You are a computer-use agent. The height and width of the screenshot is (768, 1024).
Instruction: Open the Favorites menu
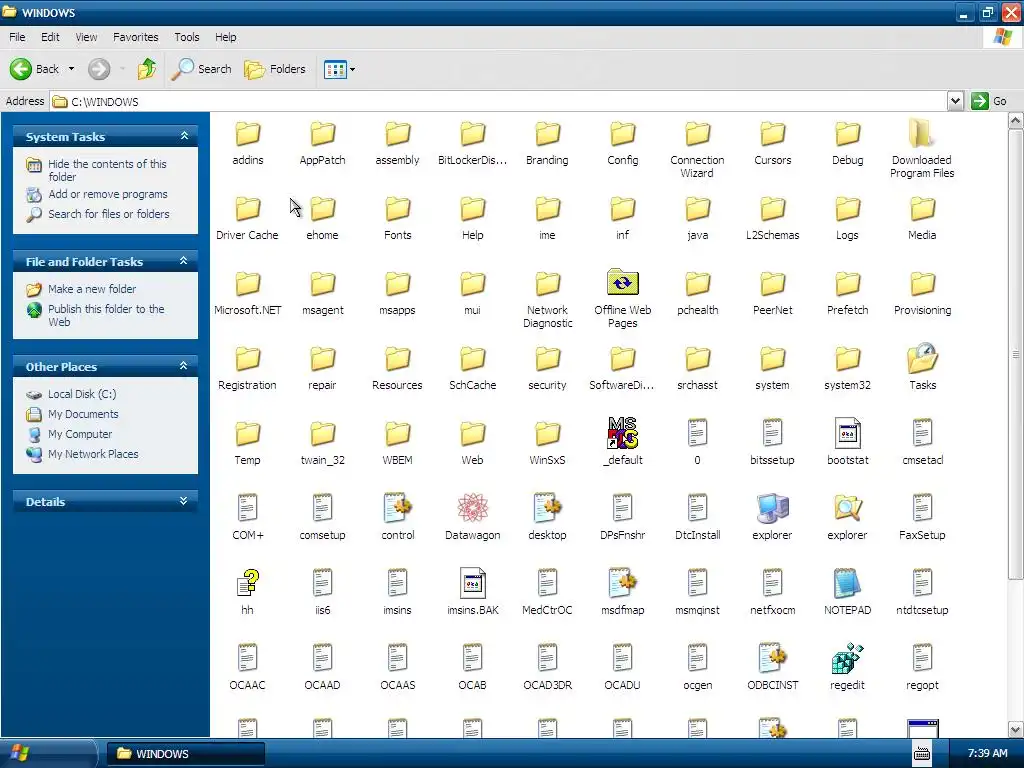[x=135, y=37]
